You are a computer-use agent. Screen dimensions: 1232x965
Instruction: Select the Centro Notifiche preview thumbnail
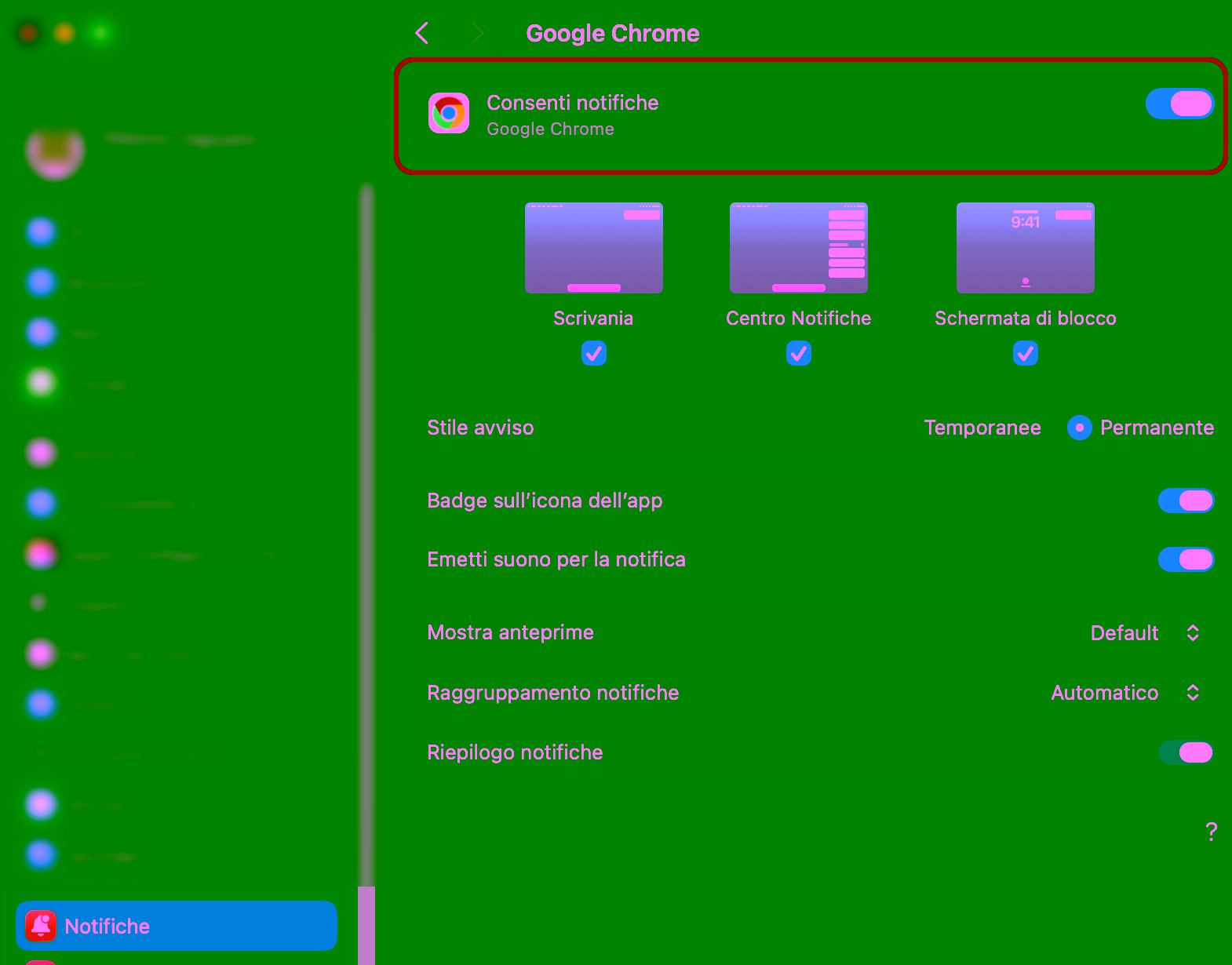click(799, 248)
